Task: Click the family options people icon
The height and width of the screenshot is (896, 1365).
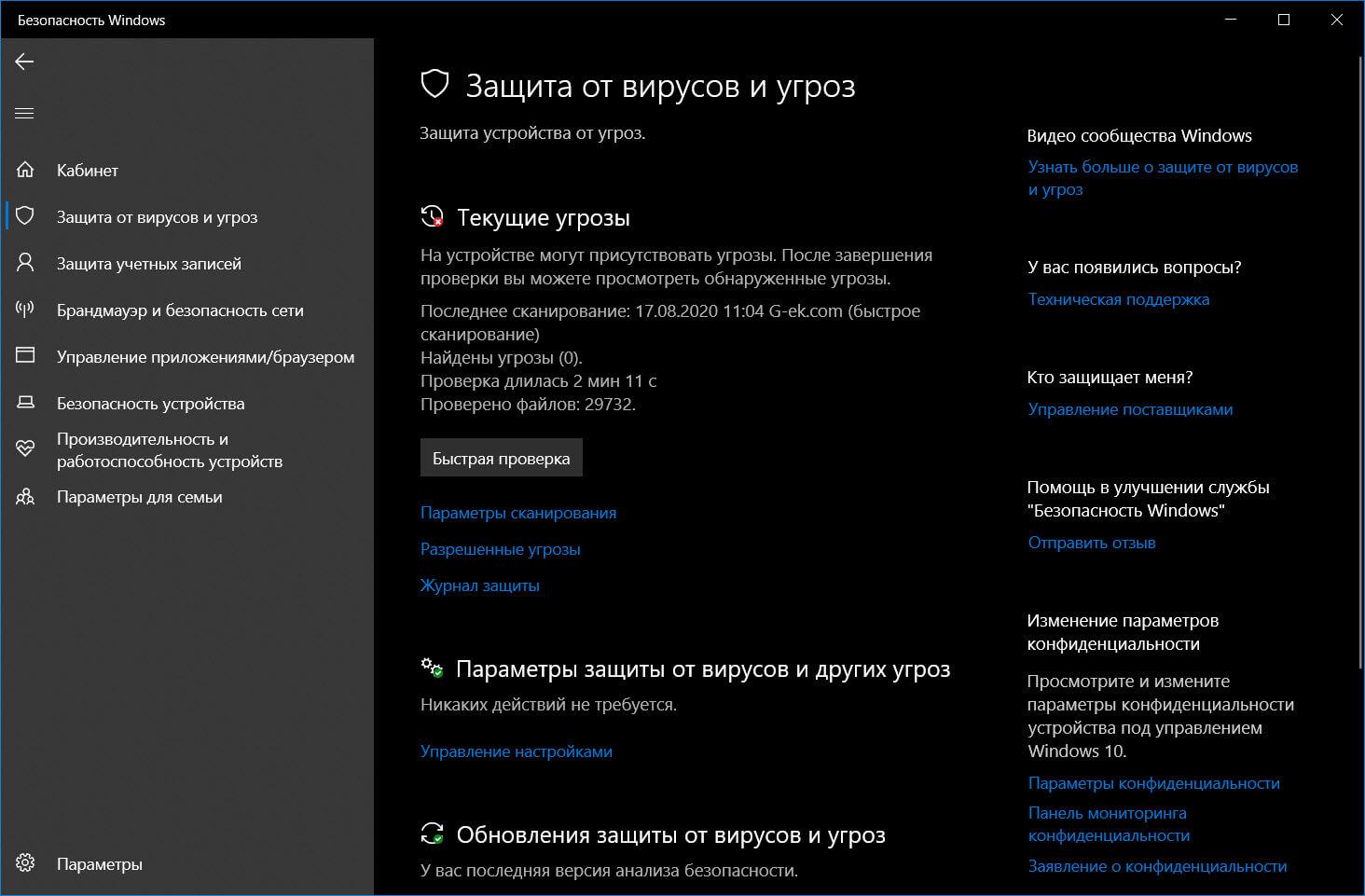Action: (x=25, y=497)
